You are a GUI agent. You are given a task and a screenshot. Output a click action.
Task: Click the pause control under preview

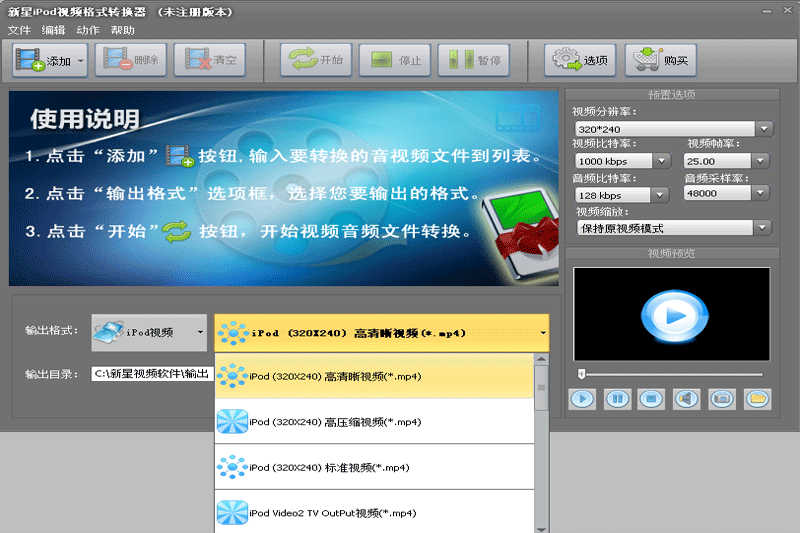tap(617, 399)
